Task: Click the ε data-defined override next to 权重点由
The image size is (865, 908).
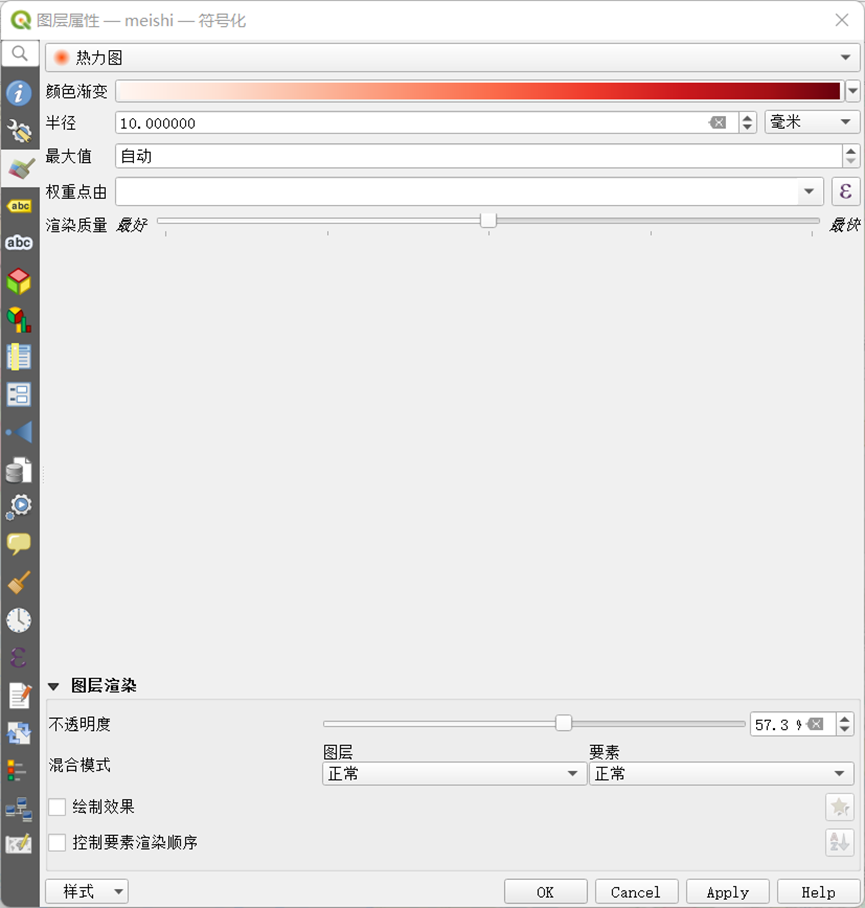Action: pos(845,190)
